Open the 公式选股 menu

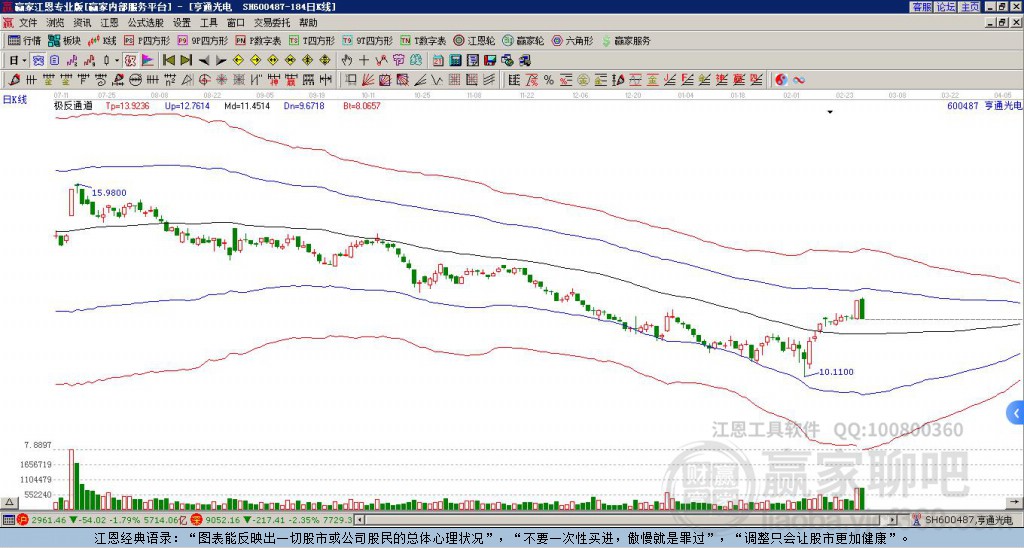pyautogui.click(x=146, y=23)
